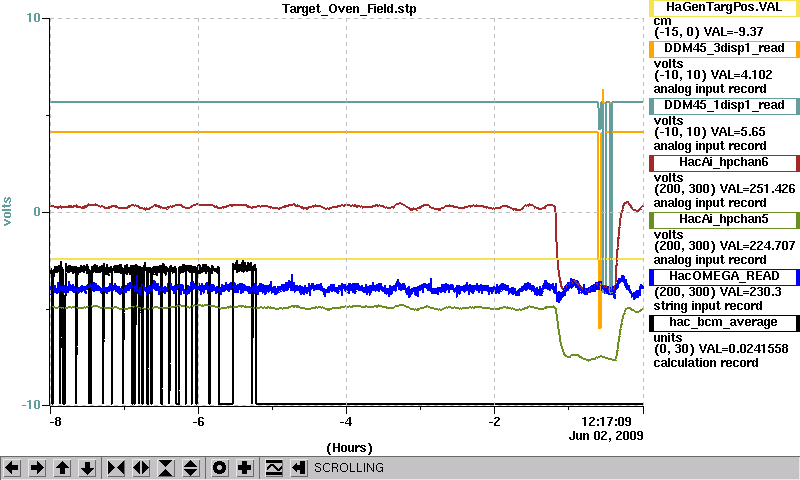Select the DDM45_1disp1_read curve legend
The image size is (800, 480).
click(724, 106)
